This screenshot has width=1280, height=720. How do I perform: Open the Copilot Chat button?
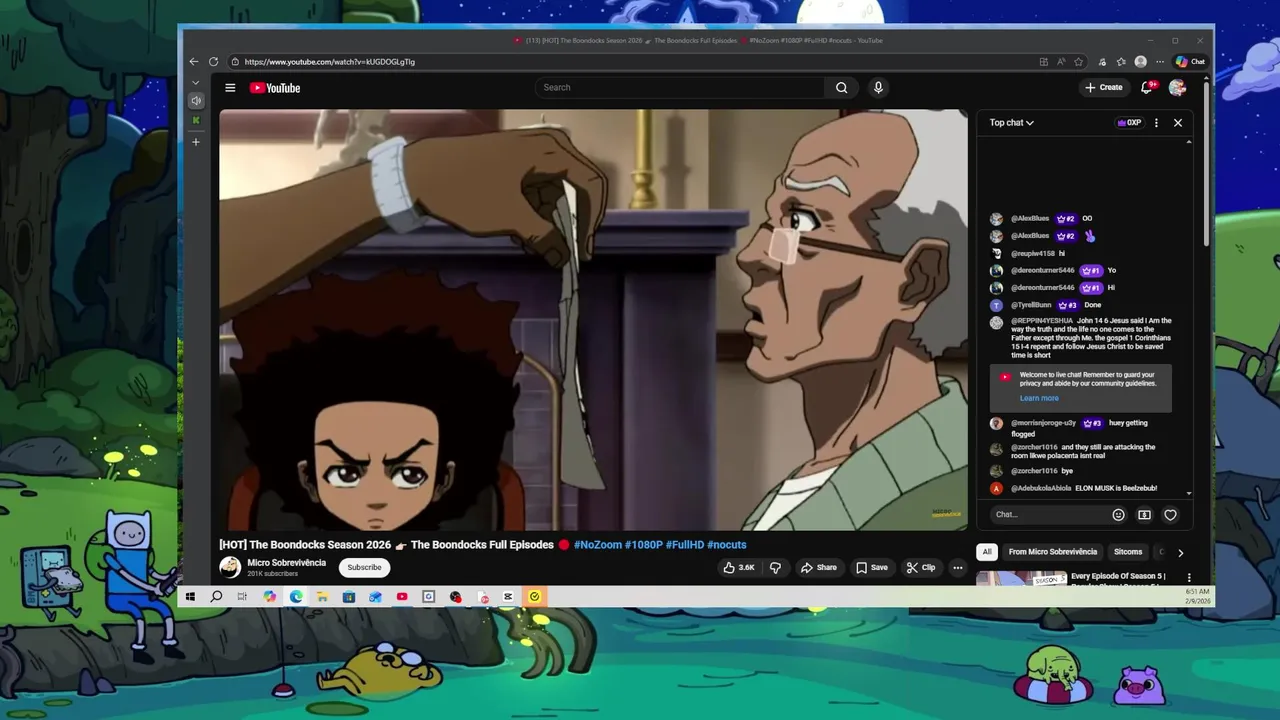pyautogui.click(x=1190, y=62)
